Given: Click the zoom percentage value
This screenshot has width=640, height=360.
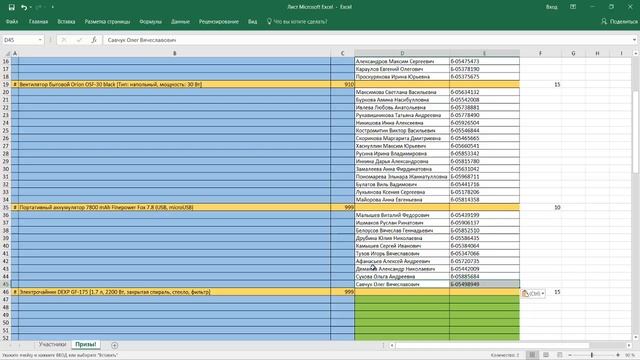Looking at the screenshot, I should [631, 355].
